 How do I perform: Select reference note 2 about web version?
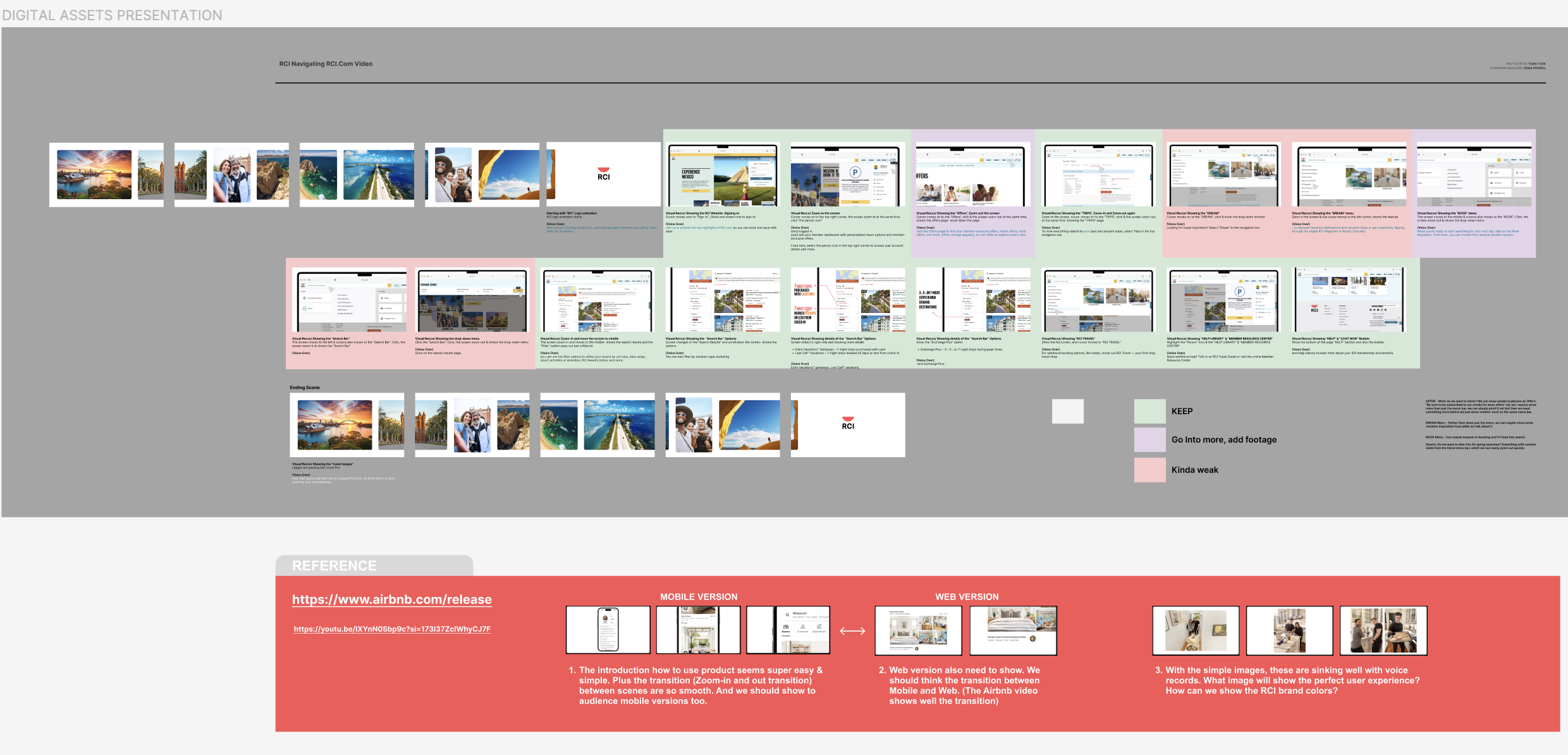(960, 685)
